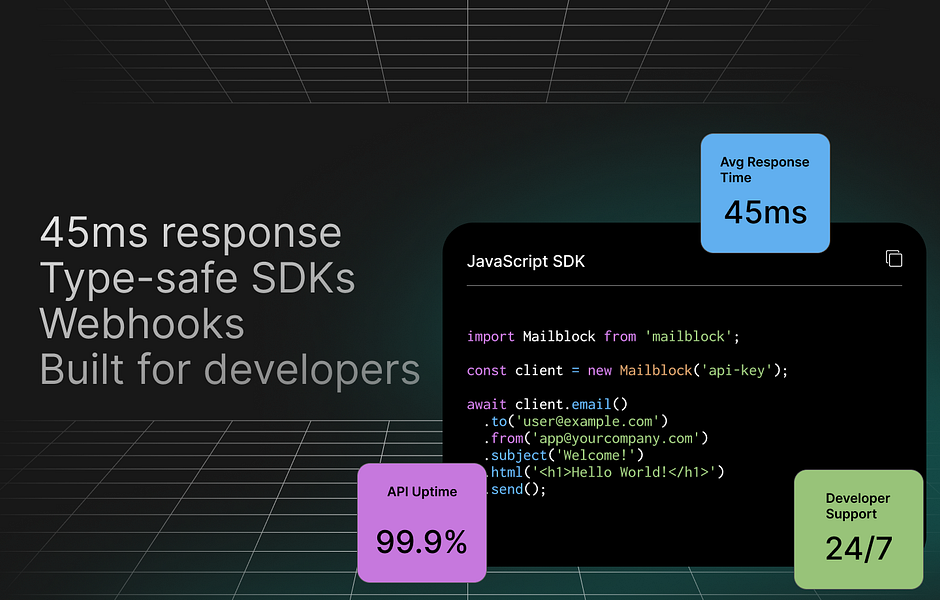
Task: Click the '24/7' value in green card
Action: pos(858,548)
